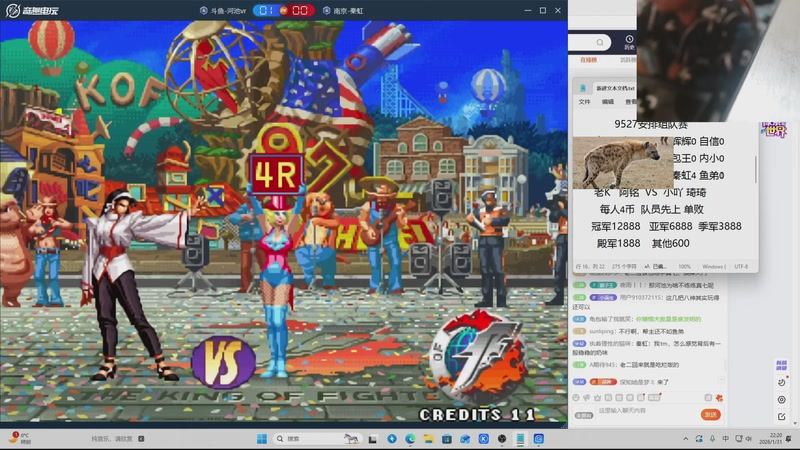Open the Notepad taskbar icon
Viewport: 800px width, 450px height.
[x=520, y=439]
